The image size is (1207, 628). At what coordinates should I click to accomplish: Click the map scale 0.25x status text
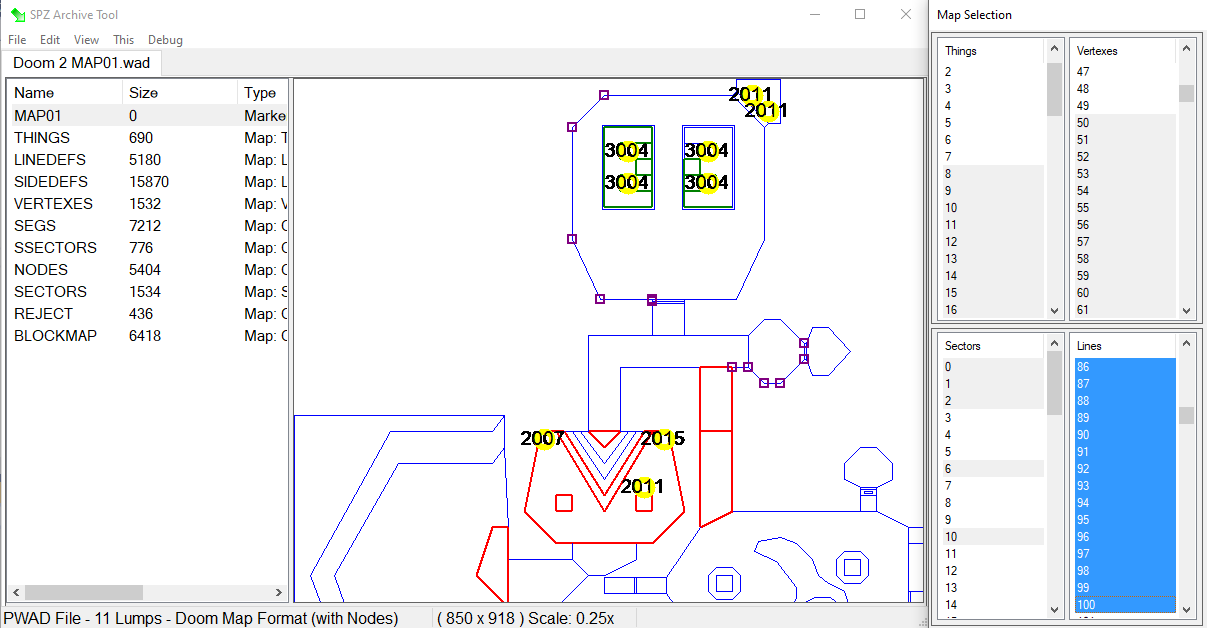[x=571, y=618]
